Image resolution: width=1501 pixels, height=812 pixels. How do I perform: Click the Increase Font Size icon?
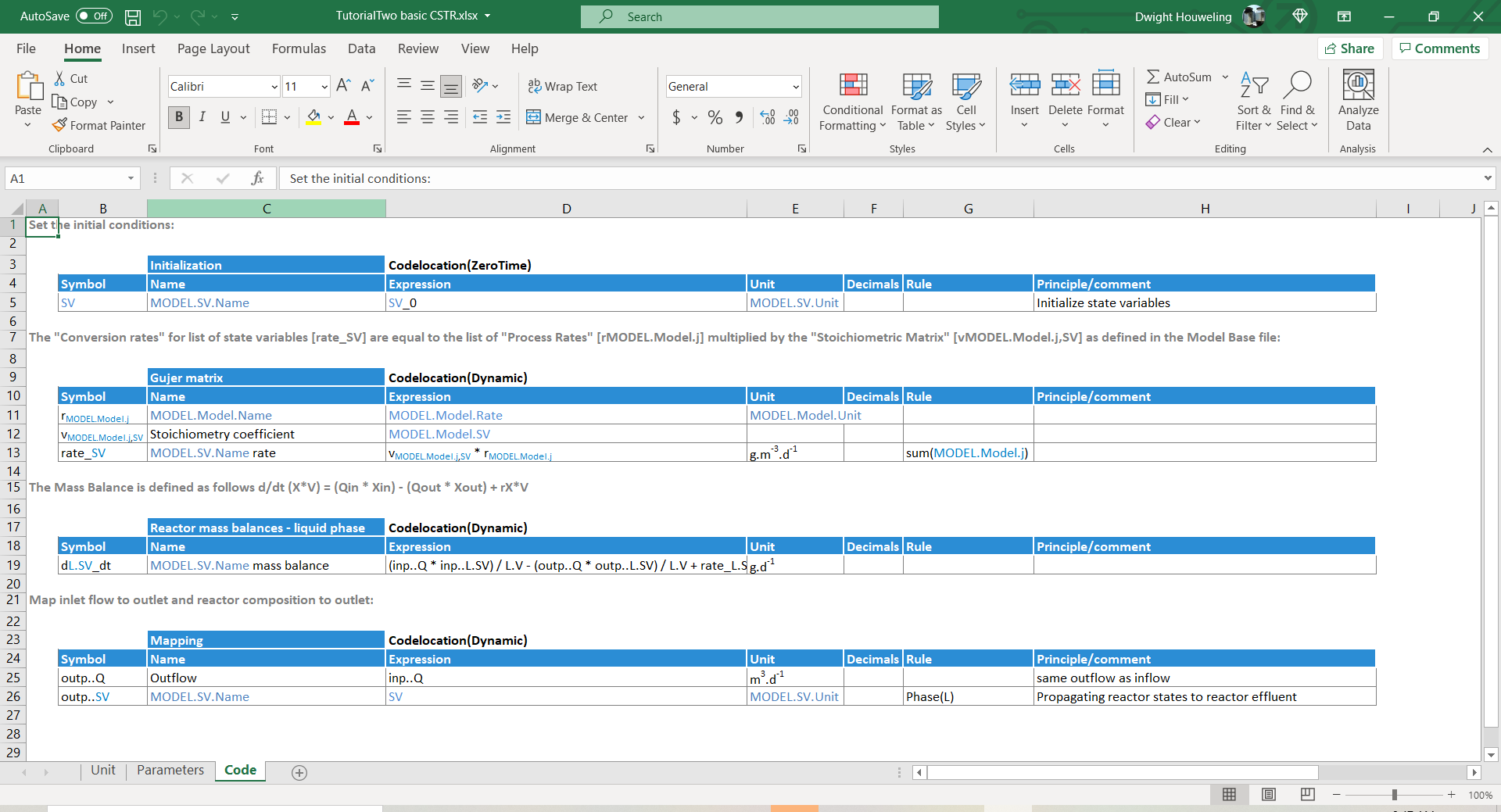[343, 86]
